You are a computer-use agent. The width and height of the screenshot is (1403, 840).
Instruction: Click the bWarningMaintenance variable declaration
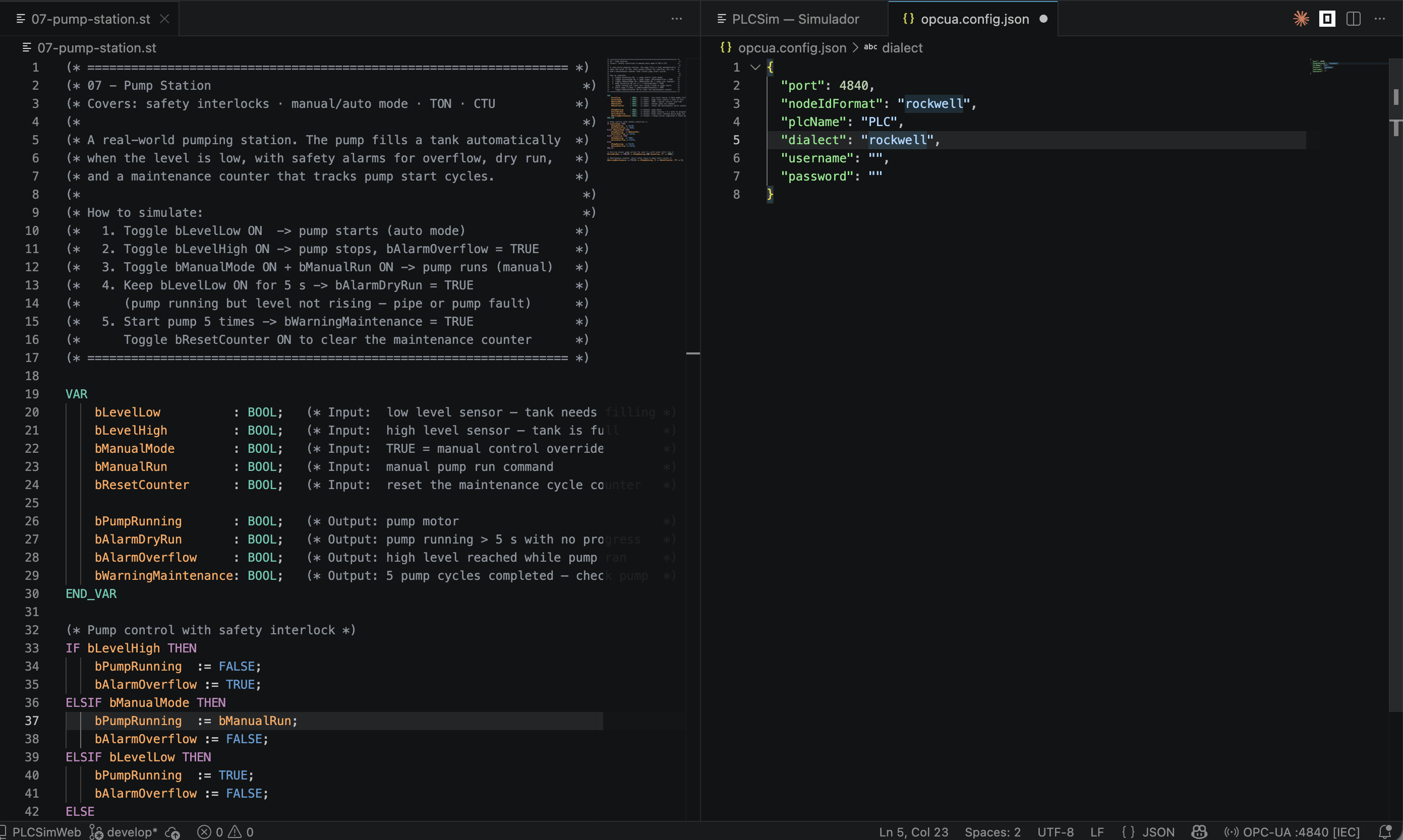[x=163, y=575]
